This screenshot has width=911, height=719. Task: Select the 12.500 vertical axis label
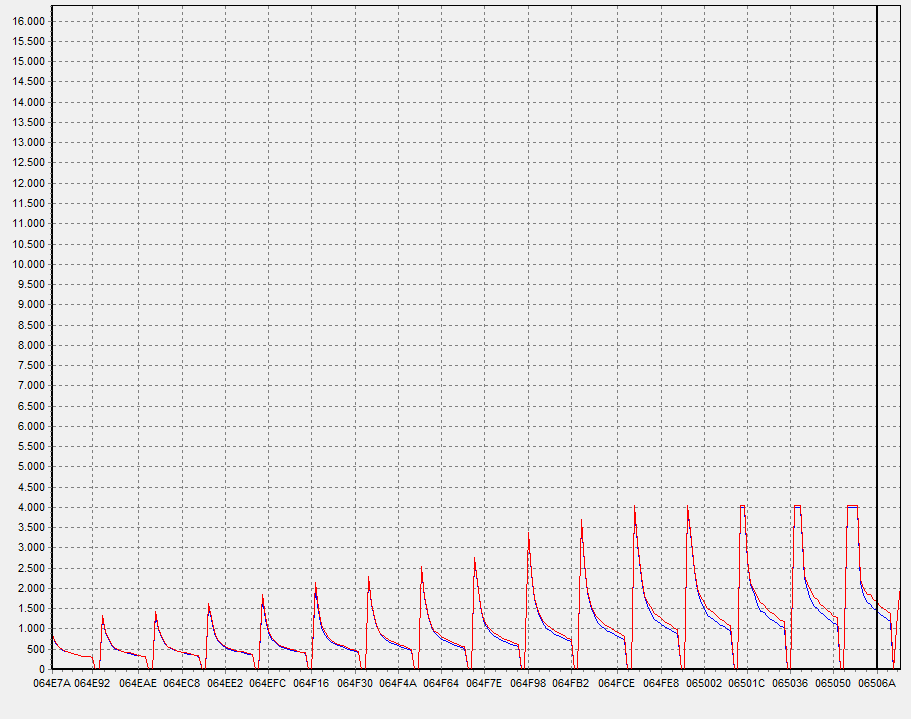coord(28,163)
